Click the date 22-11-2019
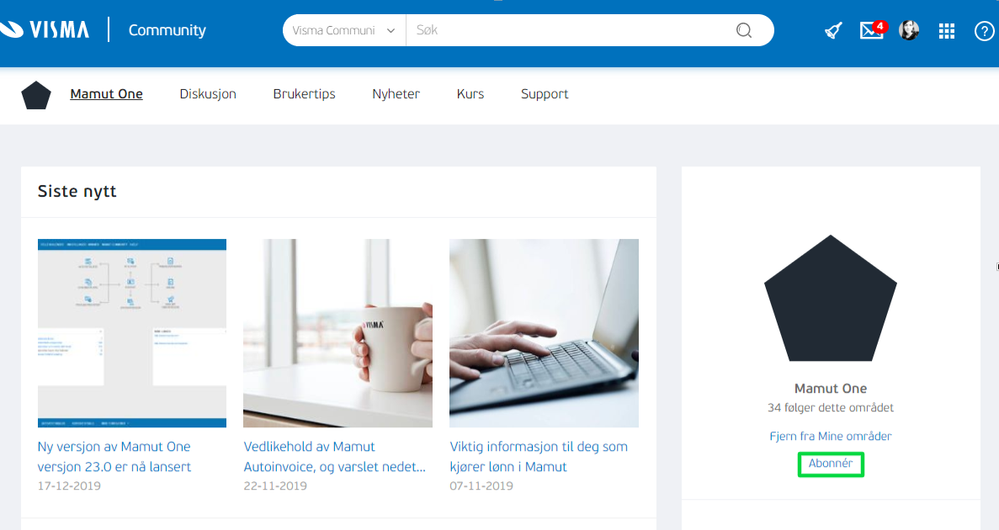Viewport: 999px width, 530px height. (x=275, y=485)
